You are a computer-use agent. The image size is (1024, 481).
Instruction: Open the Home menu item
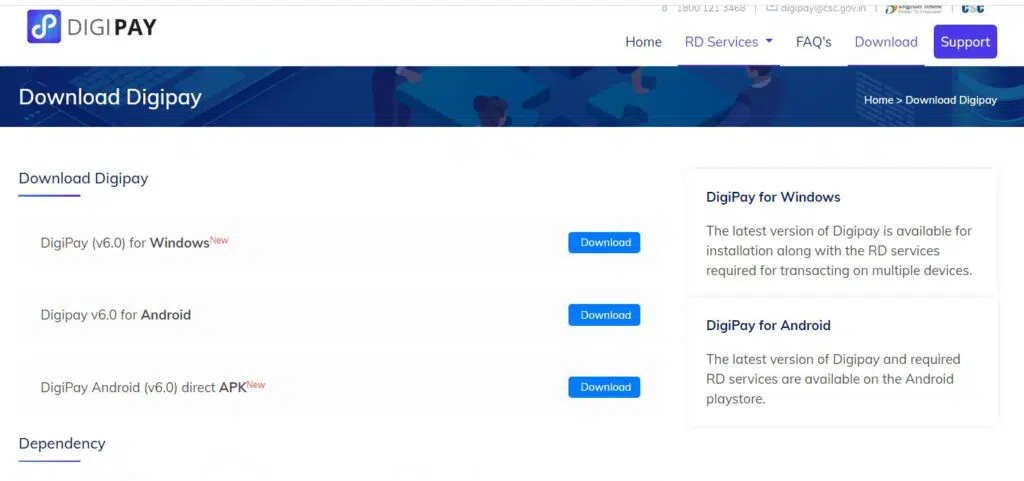click(x=643, y=42)
